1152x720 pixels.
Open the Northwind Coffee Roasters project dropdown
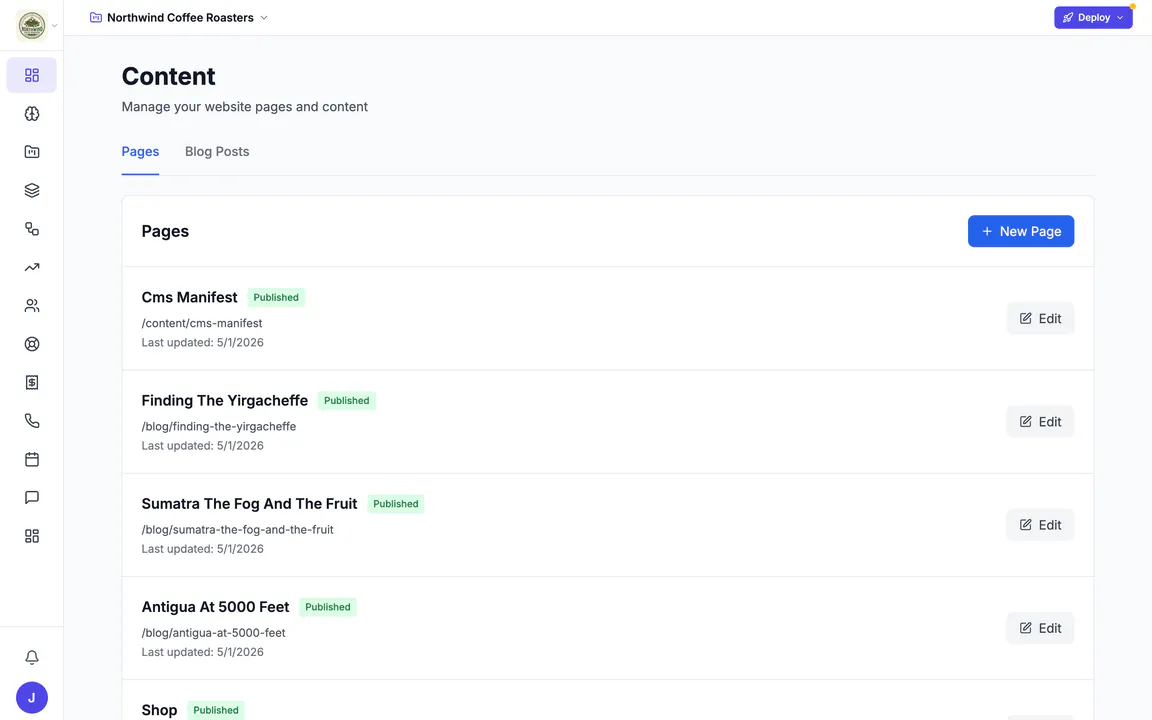click(179, 18)
